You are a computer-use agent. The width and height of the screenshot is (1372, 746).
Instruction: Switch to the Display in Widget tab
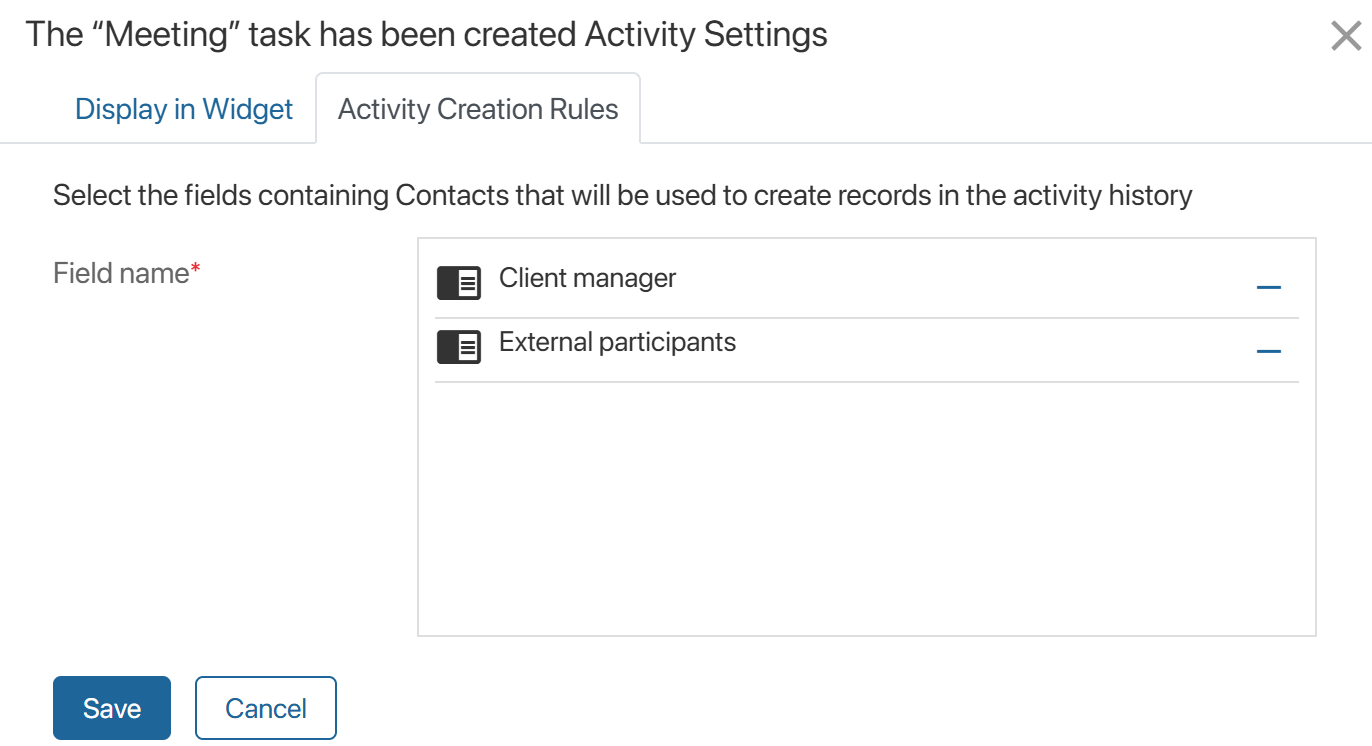(184, 108)
